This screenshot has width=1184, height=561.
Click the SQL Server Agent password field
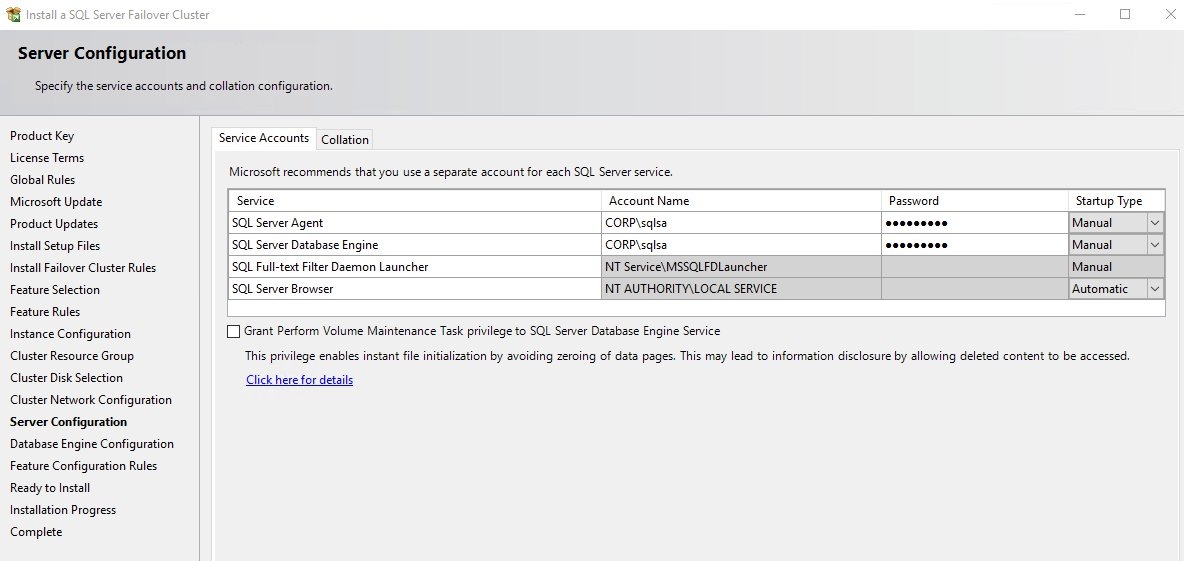tap(974, 223)
